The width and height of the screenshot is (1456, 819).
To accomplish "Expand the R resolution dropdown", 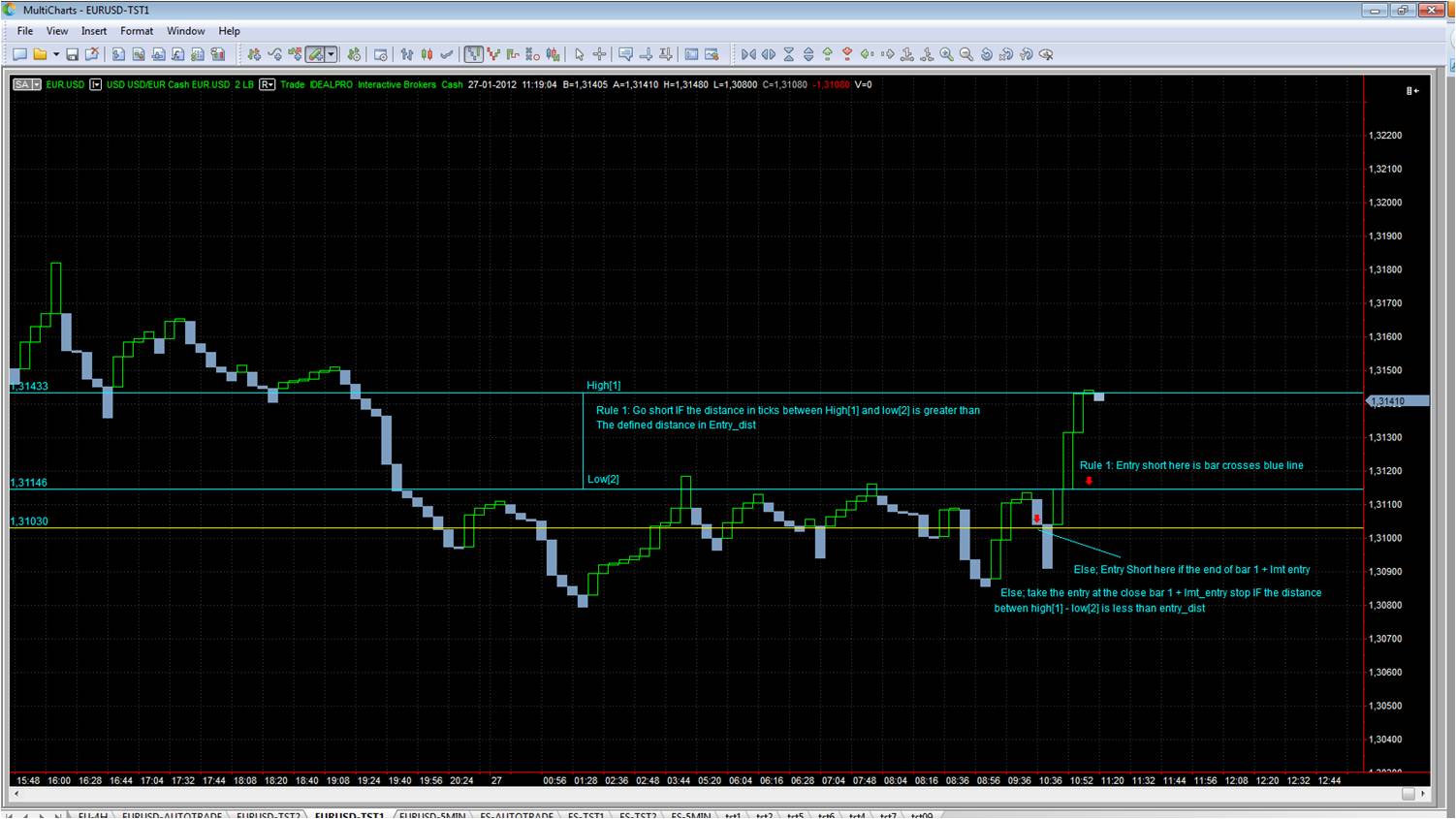I will (x=267, y=84).
